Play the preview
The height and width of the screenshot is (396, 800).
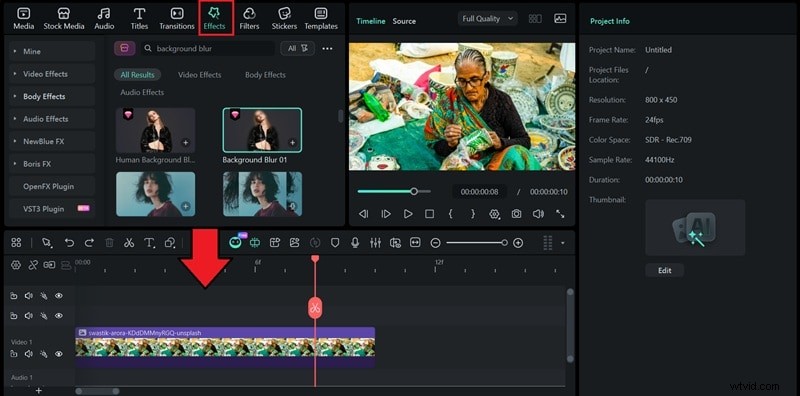(408, 214)
